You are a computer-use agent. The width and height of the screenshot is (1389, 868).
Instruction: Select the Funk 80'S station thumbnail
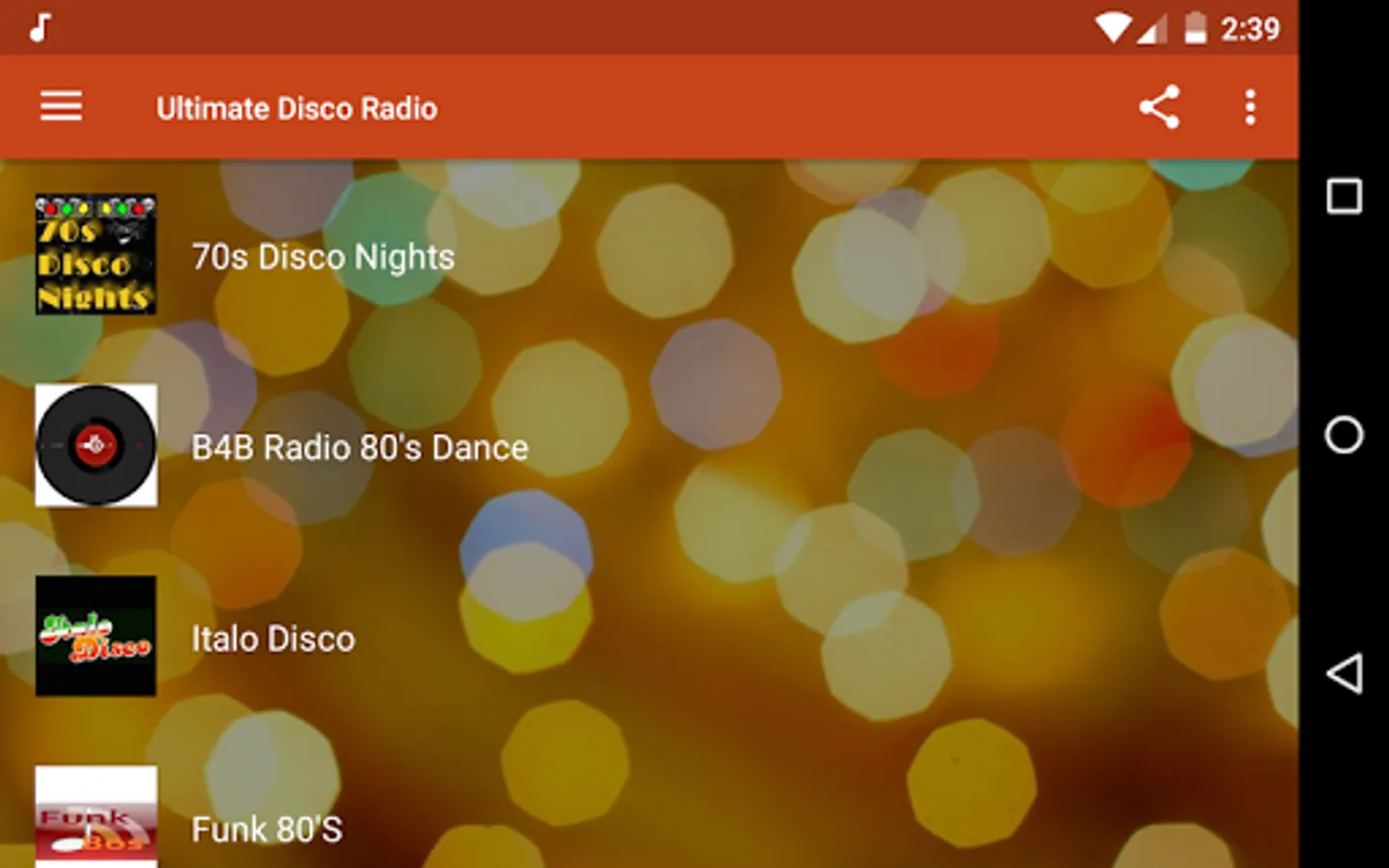click(x=95, y=817)
